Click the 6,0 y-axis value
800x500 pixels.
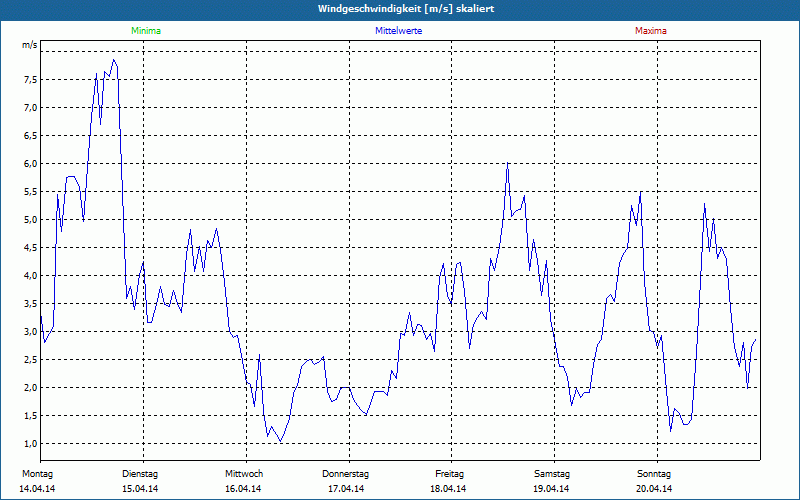click(x=30, y=164)
